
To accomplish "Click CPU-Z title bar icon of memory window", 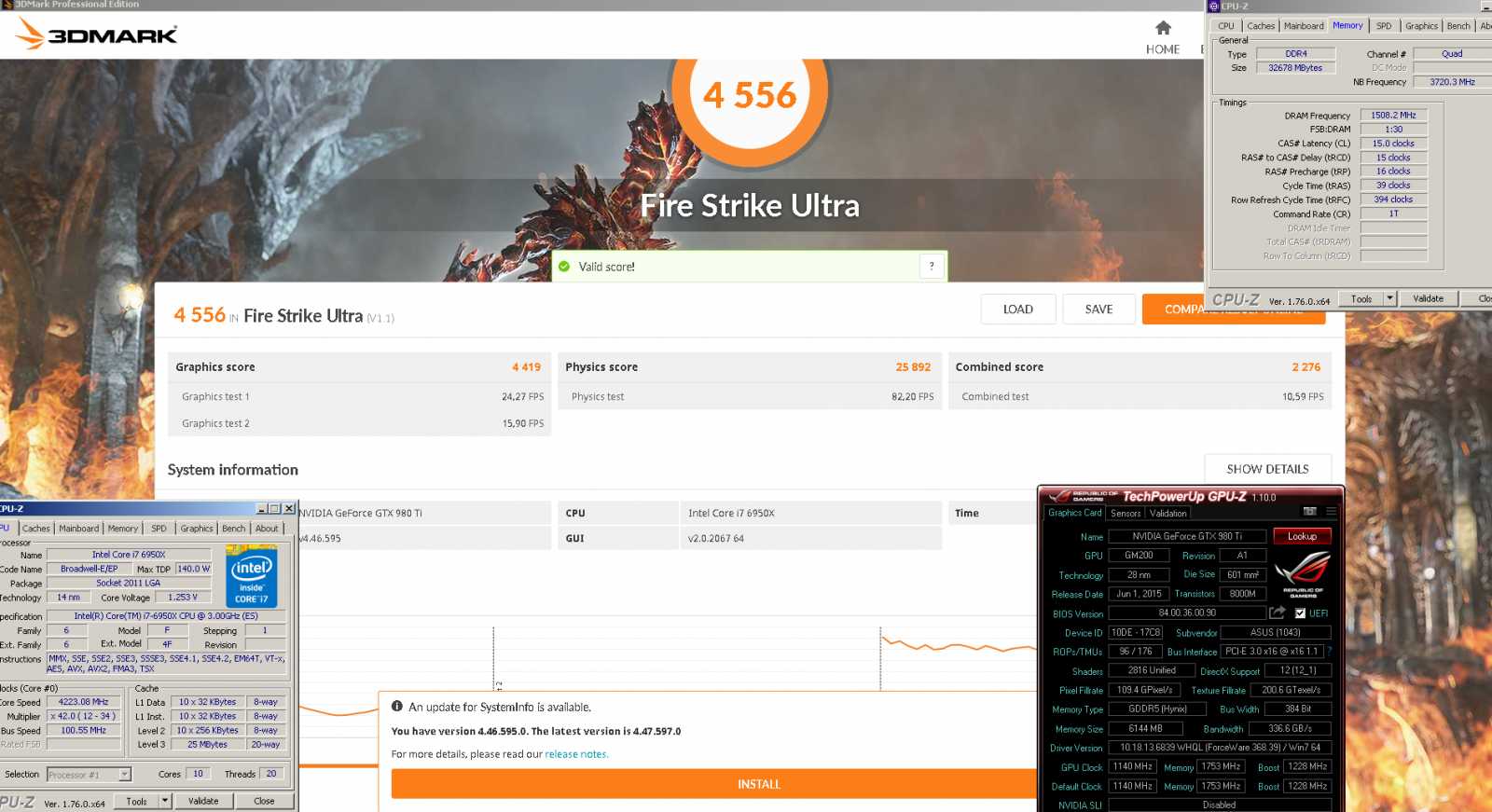I will pos(1214,6).
